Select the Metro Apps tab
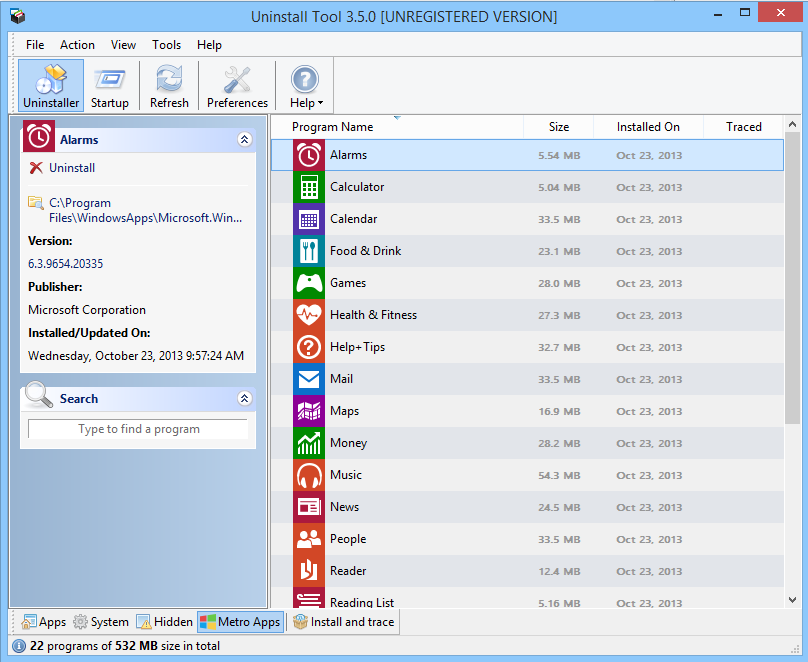The image size is (808, 662). coord(240,622)
